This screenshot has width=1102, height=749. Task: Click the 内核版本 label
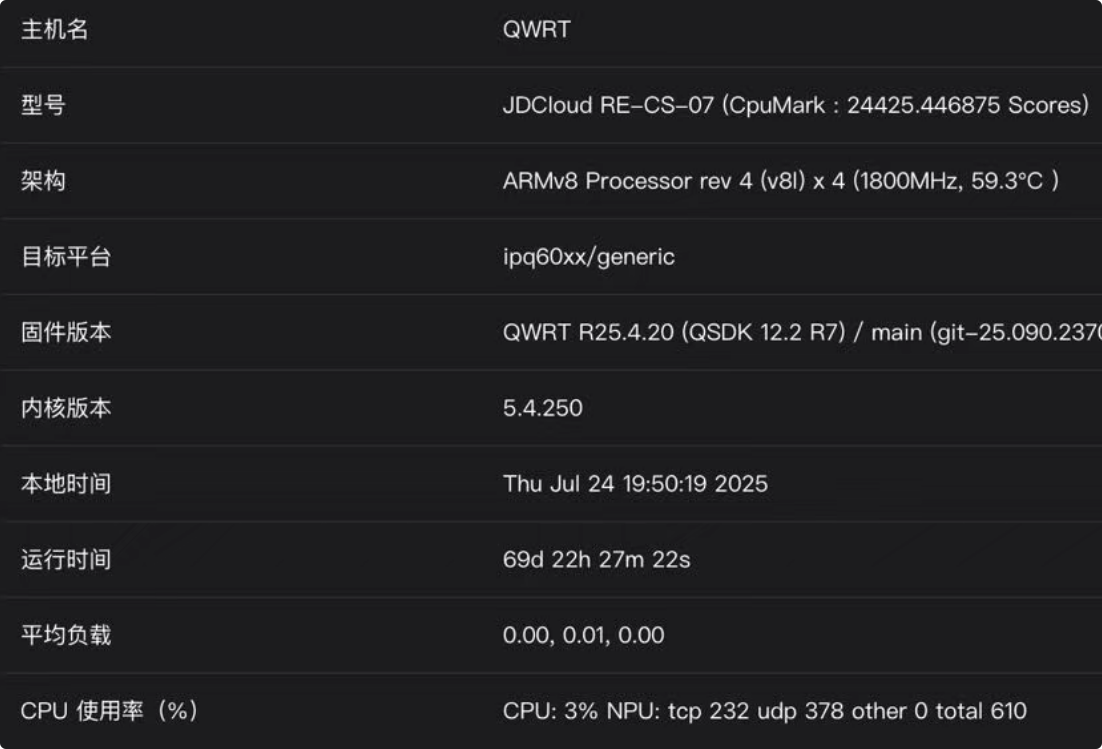click(66, 408)
